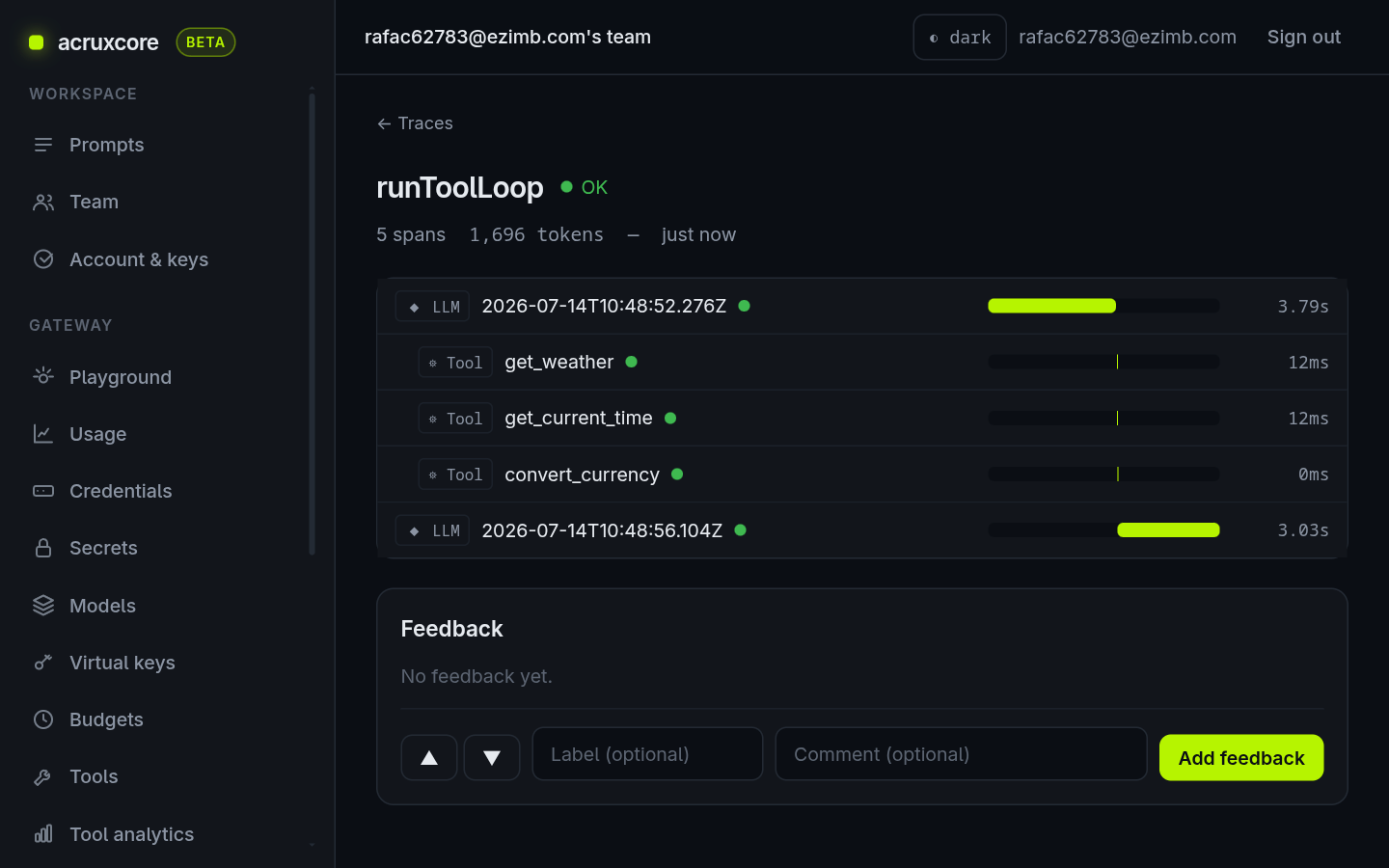Click the 2026-07-14T10:48:56.104Z span title
Screen dimensions: 1389x868
602,530
